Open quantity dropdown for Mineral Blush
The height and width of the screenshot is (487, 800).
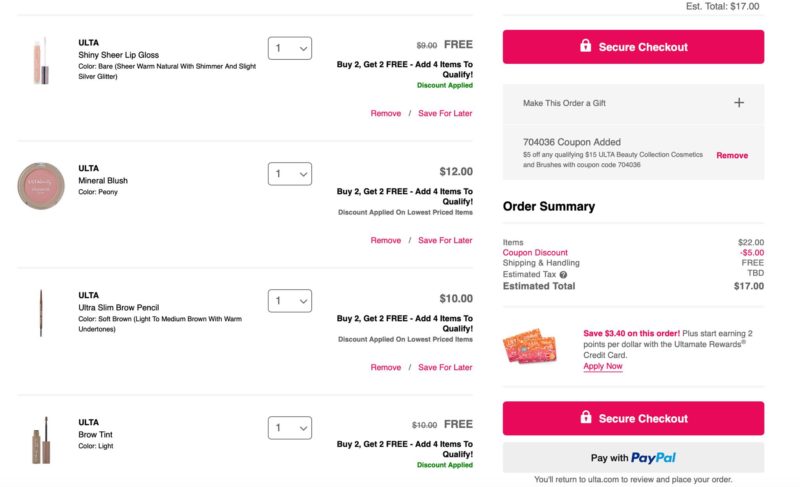[290, 174]
